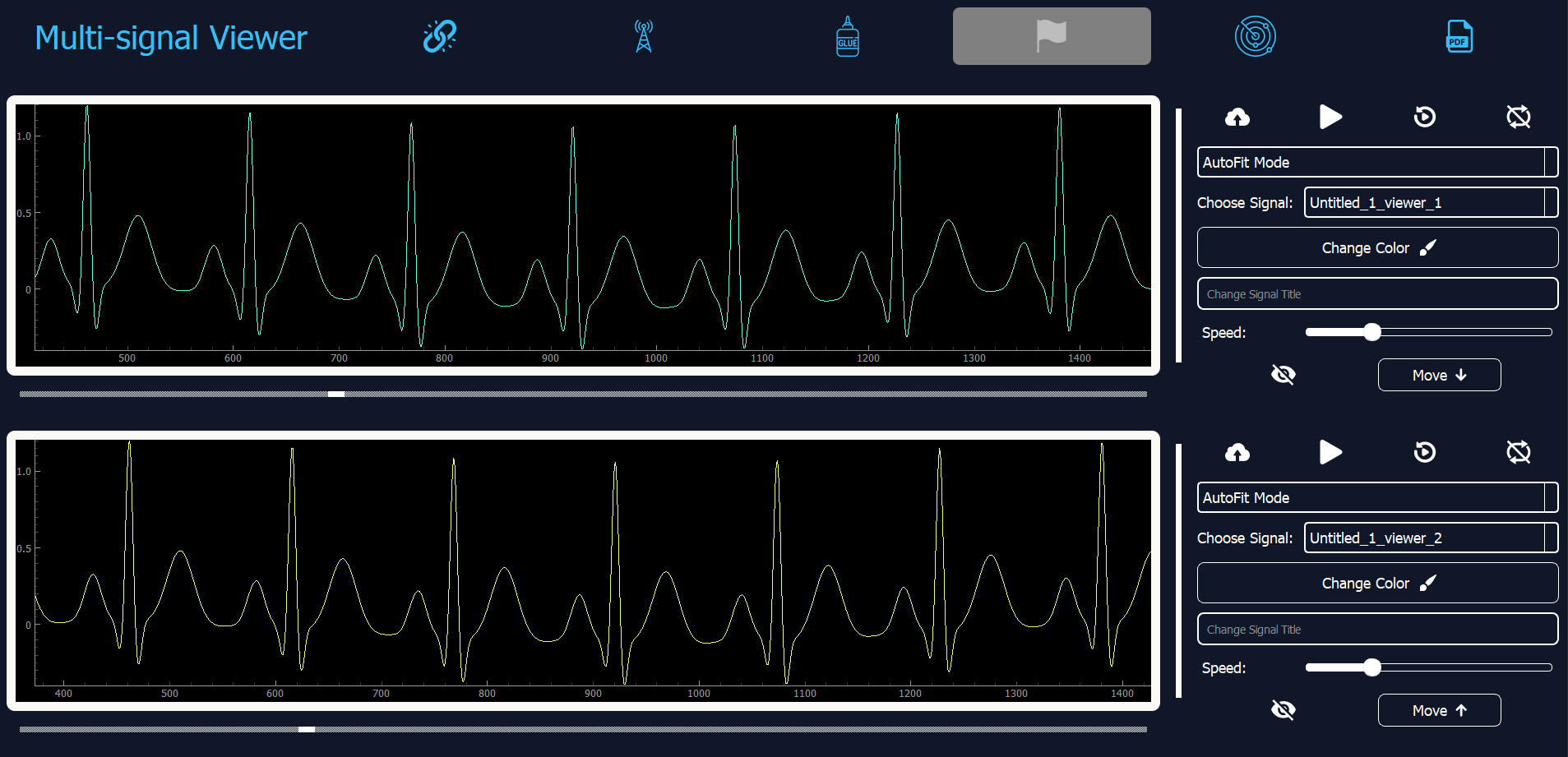Open the signal tower antenna icon

(x=644, y=36)
